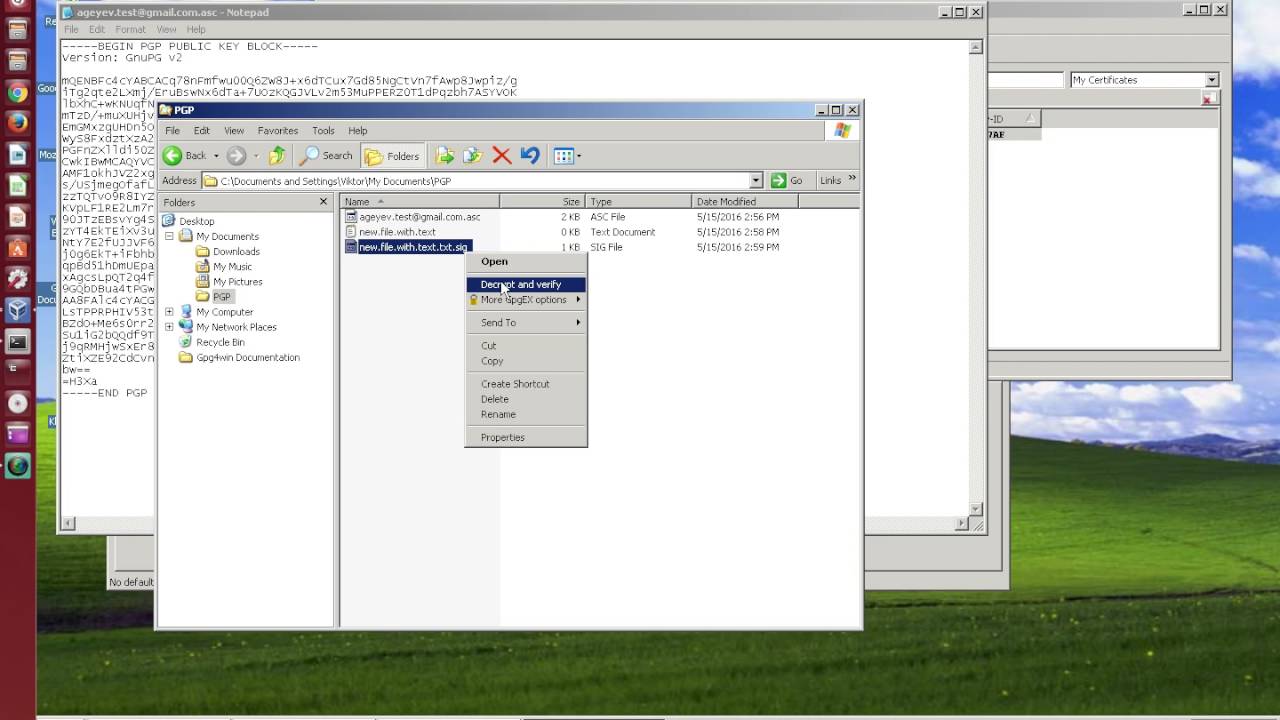Click the Forward arrow icon in Explorer toolbar
The image size is (1280, 720).
click(x=236, y=155)
